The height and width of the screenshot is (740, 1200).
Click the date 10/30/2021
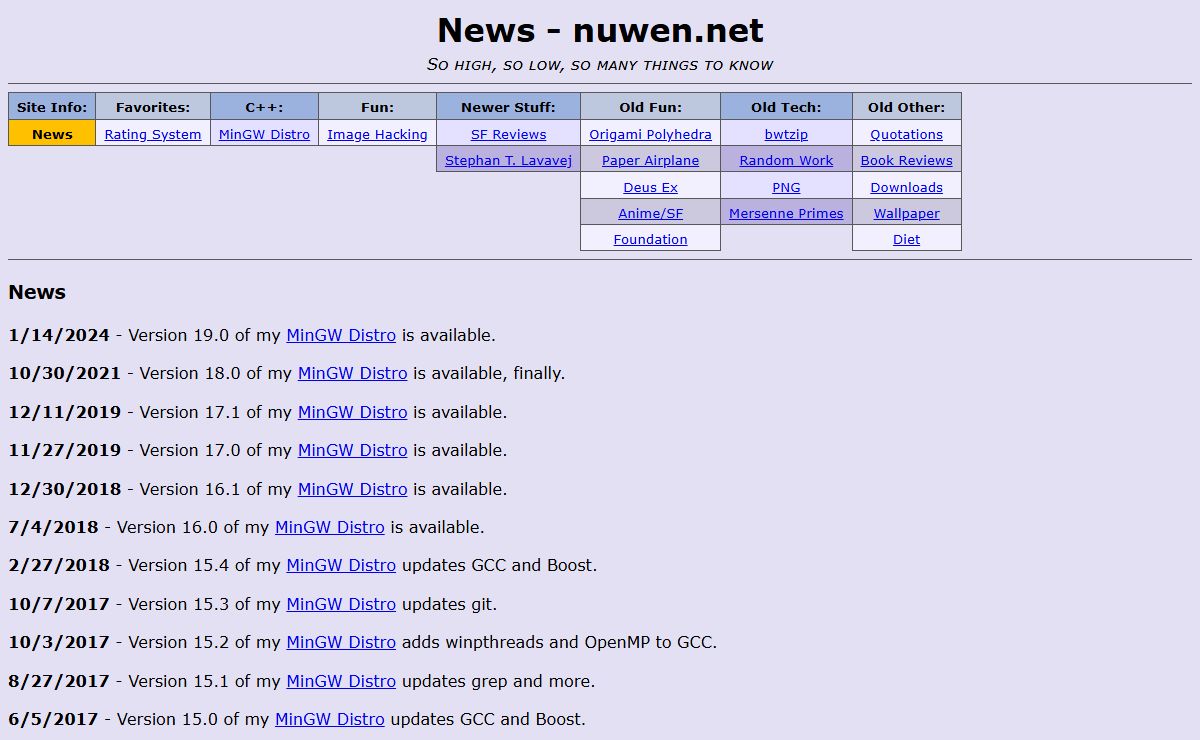pyautogui.click(x=64, y=373)
